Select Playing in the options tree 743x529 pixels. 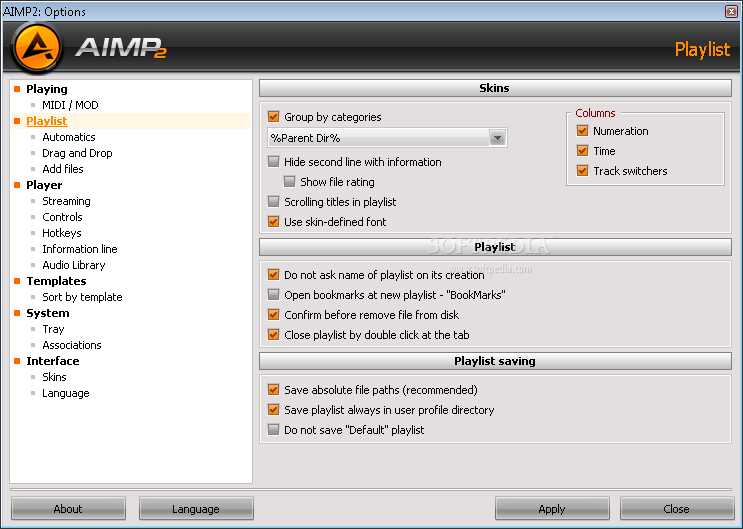[x=46, y=89]
